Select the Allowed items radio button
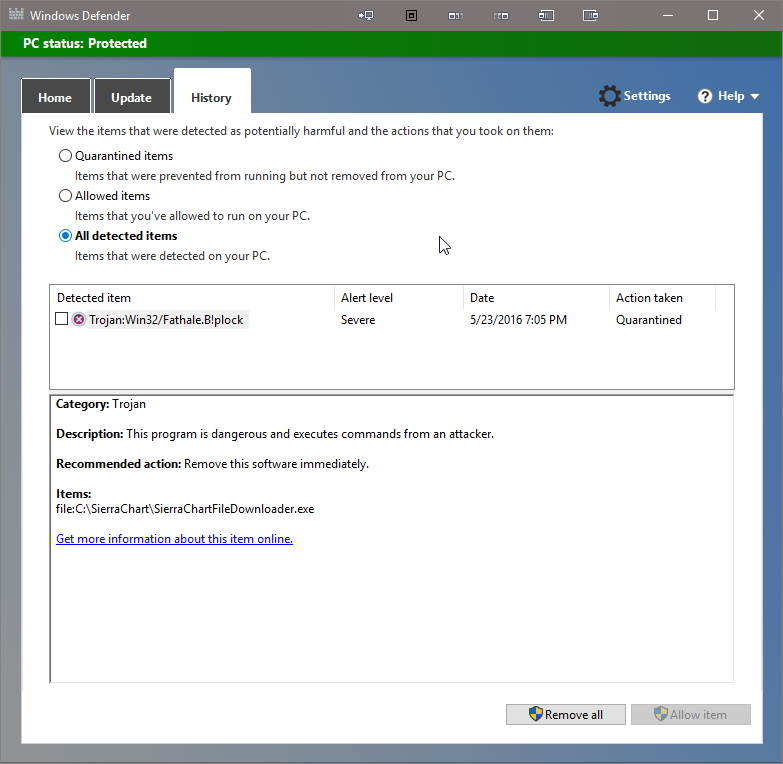Image resolution: width=783 pixels, height=764 pixels. [x=65, y=196]
